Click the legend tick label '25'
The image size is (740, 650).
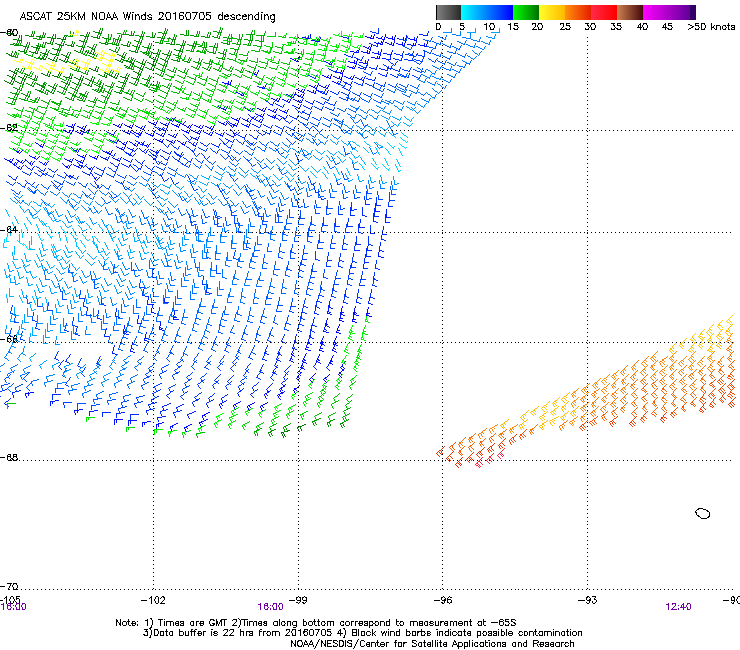pos(565,27)
